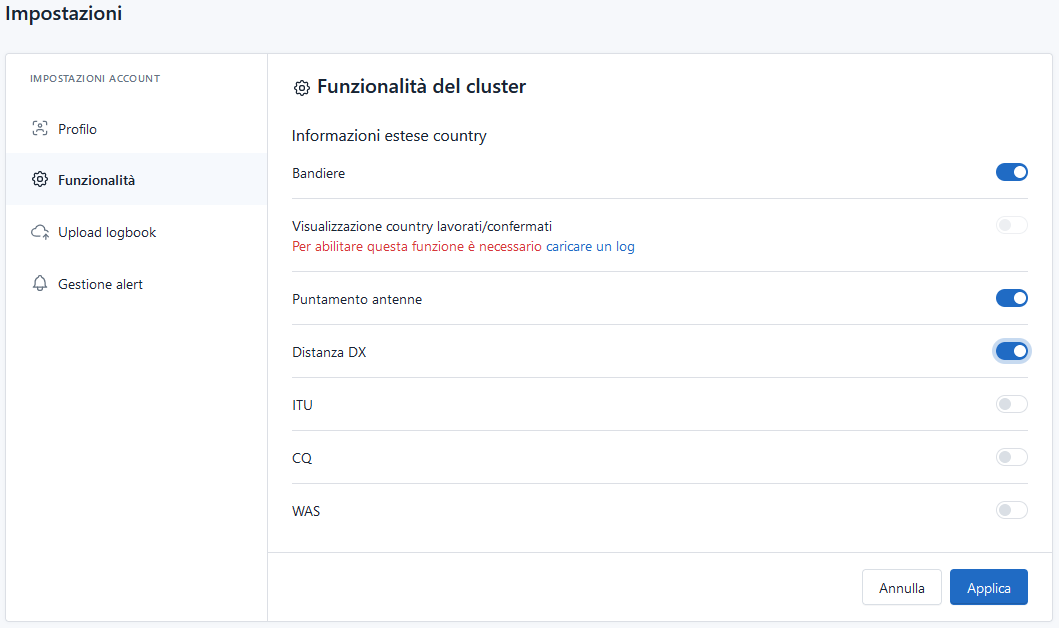Screen dimensions: 1059x628
Task: Click the gear icon in the cluster header
Action: pyautogui.click(x=301, y=87)
